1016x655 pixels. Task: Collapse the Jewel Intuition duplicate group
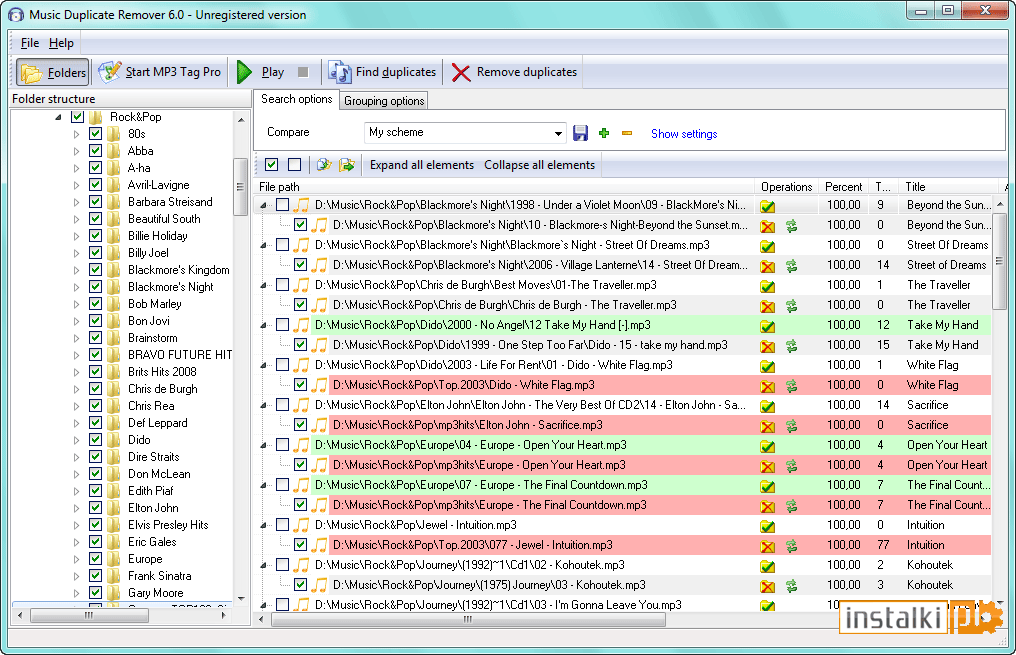coord(264,525)
